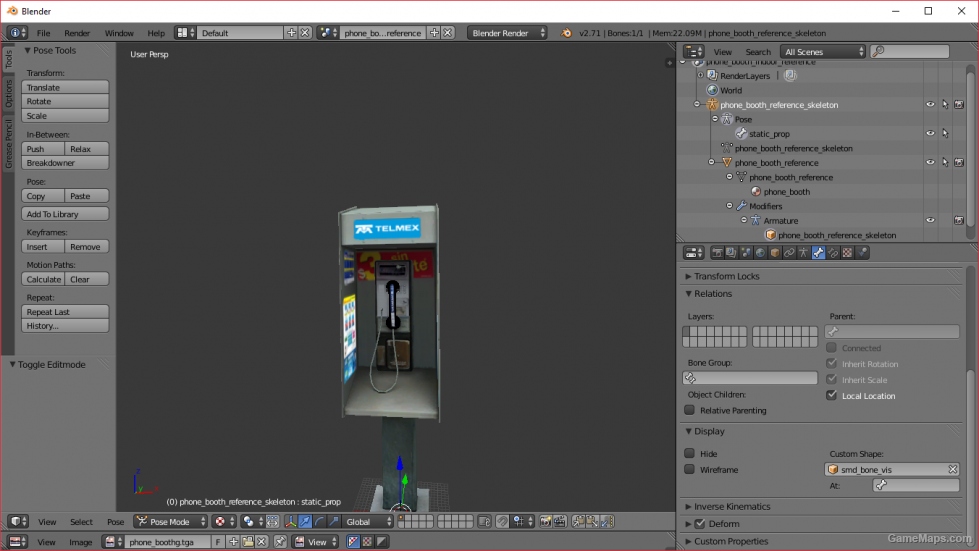This screenshot has width=979, height=551.
Task: Open the Select menu in 3D view header
Action: pos(81,522)
